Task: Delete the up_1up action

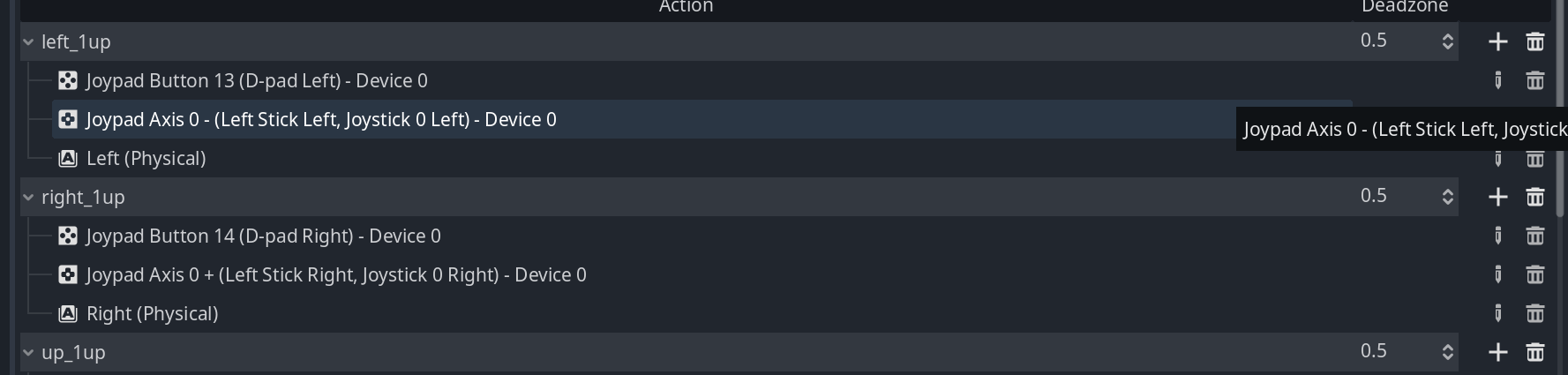Action: pos(1535,352)
